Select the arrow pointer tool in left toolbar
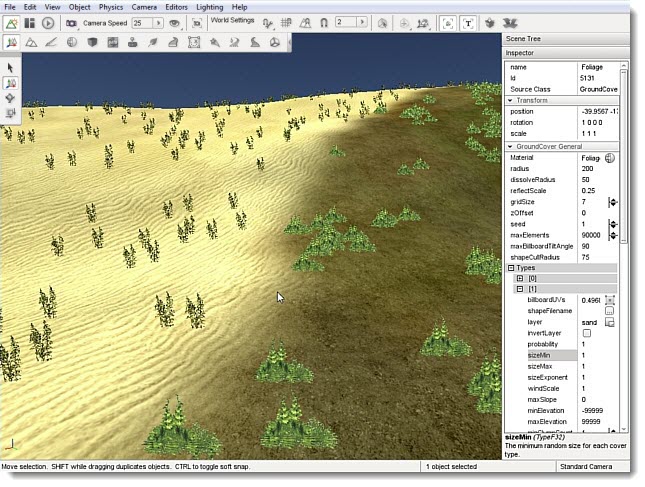The image size is (645, 487). pyautogui.click(x=11, y=68)
